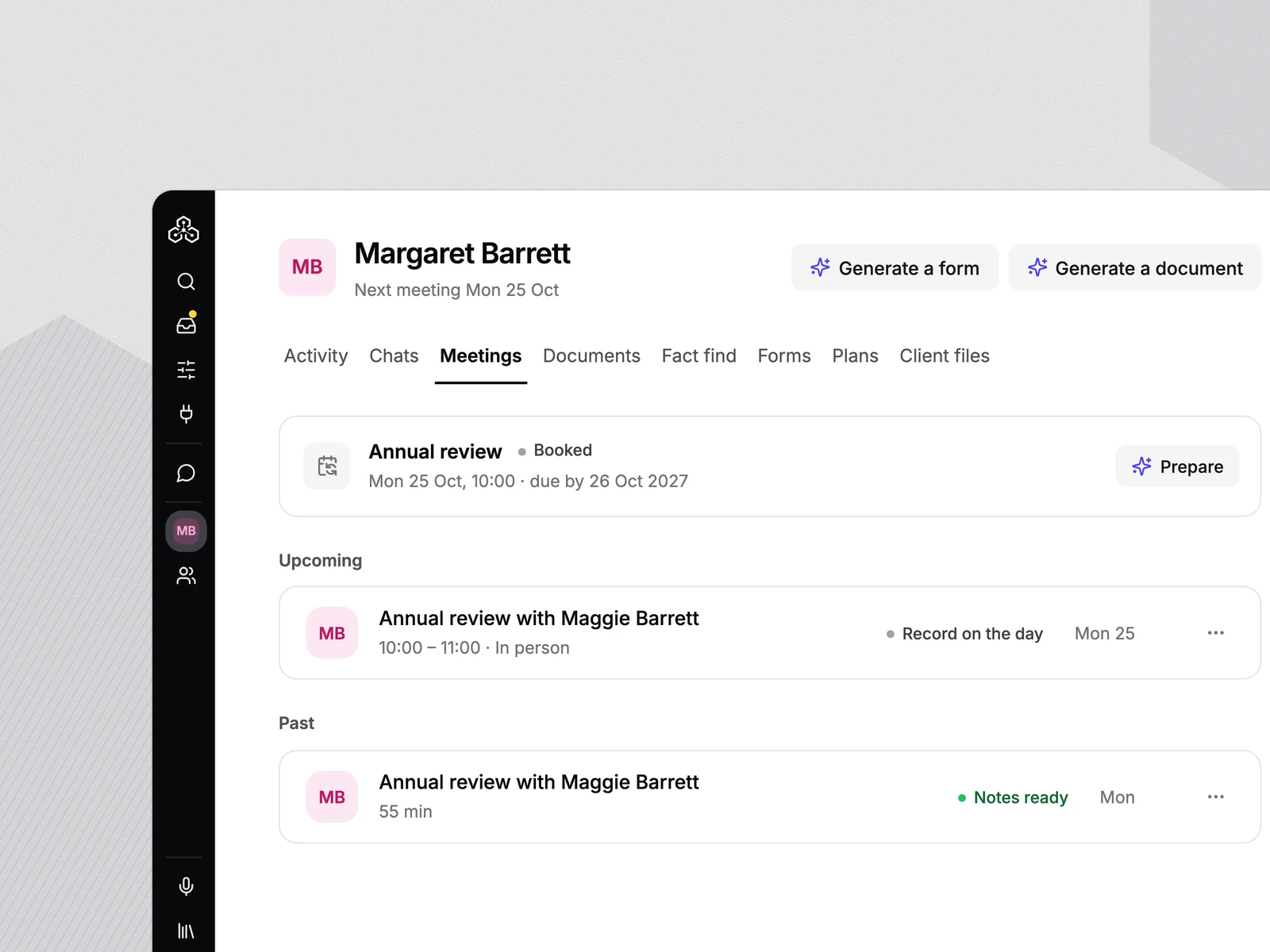Select the MB client avatar in sidebar
The width and height of the screenshot is (1270, 952).
[x=186, y=531]
